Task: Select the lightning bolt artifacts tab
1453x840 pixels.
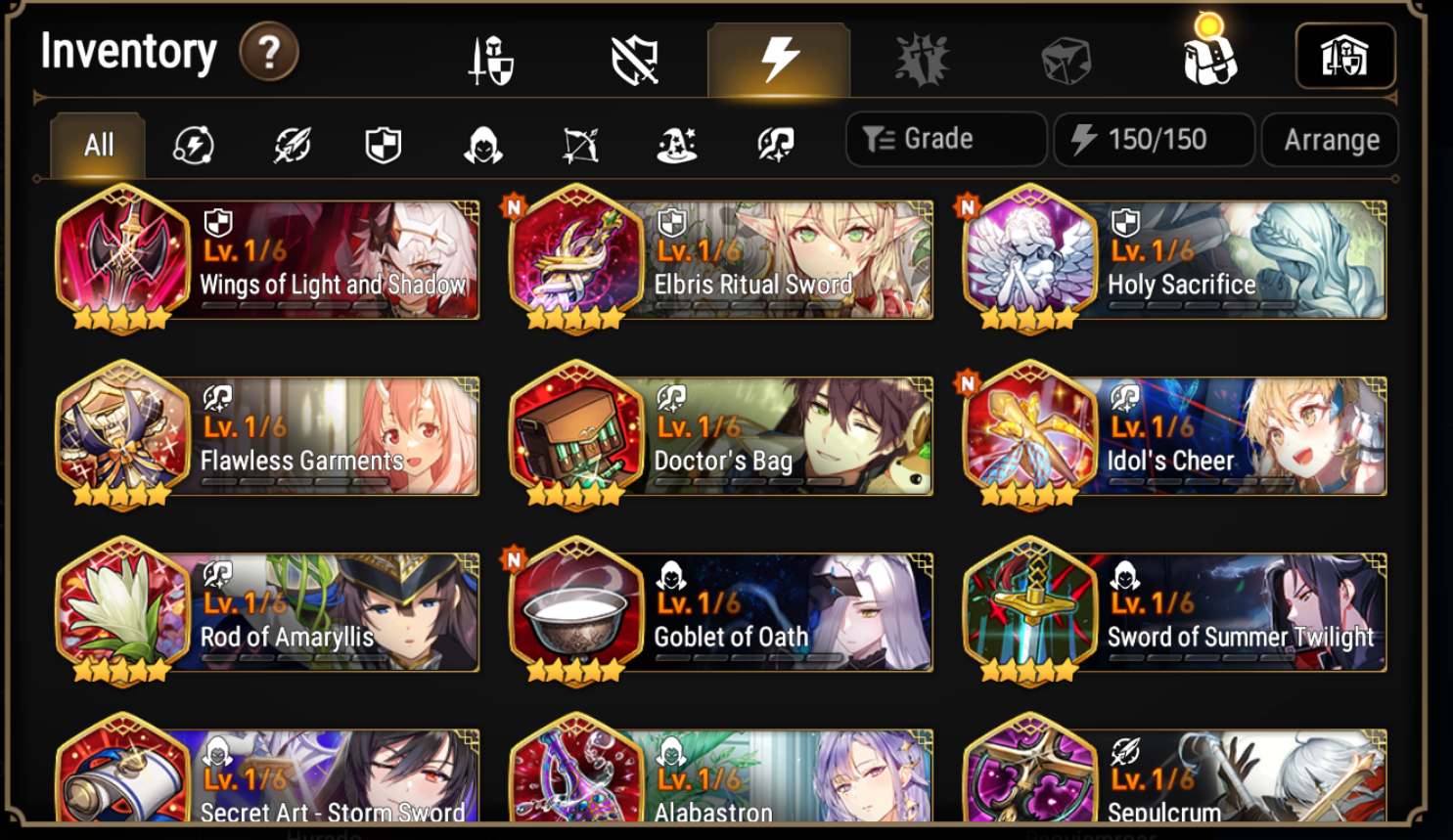Action: point(779,59)
